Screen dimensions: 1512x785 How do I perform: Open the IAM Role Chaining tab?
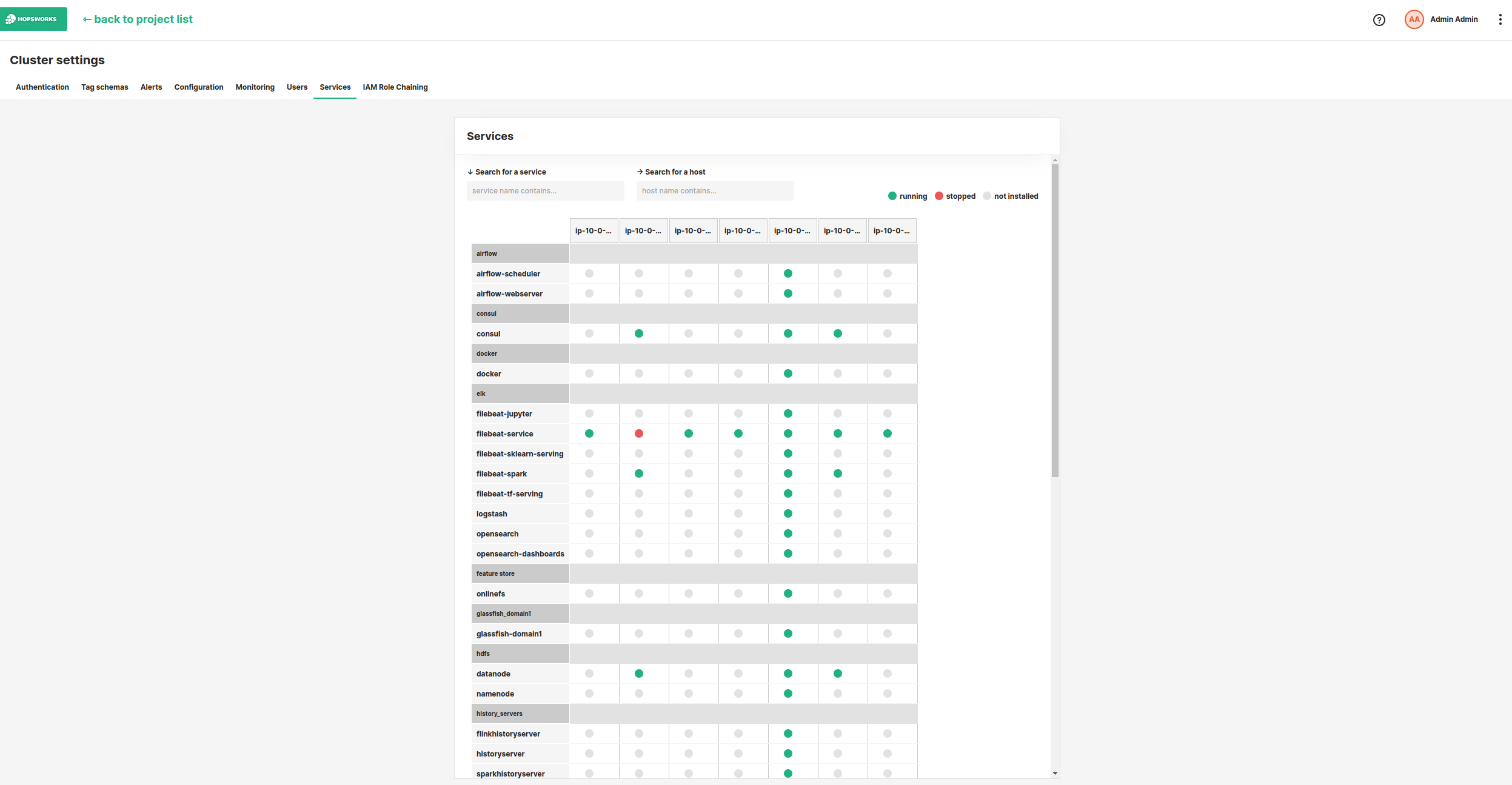pyautogui.click(x=395, y=87)
